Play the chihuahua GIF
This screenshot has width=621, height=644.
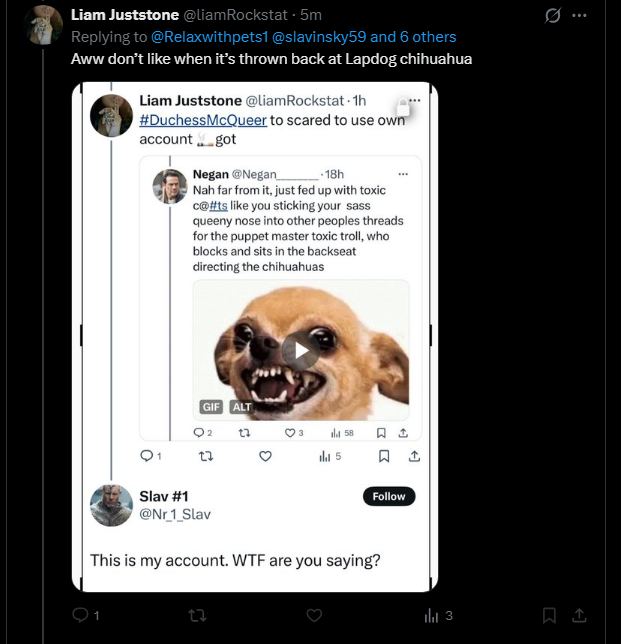click(x=301, y=351)
